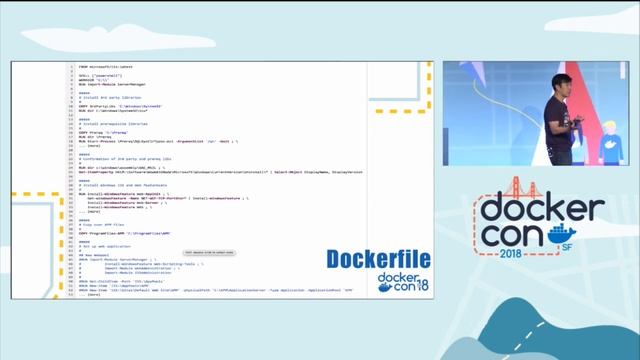Screen dimensions: 640x360
Task: Click the Install Windows IIS and Web features comment
Action: pos(122,185)
